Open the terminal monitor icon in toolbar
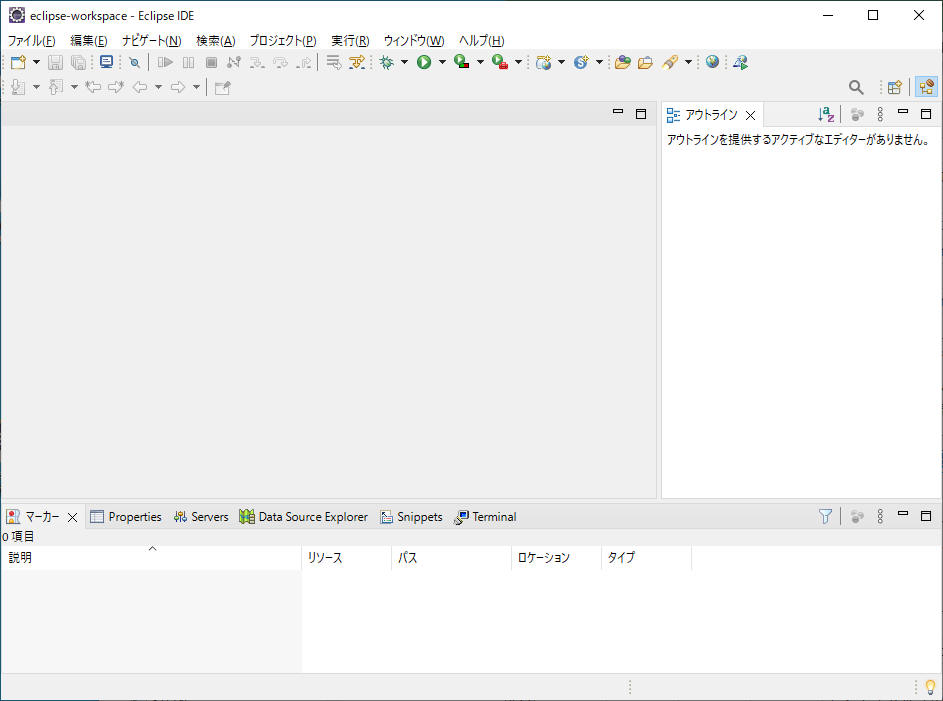943x701 pixels. pos(106,62)
